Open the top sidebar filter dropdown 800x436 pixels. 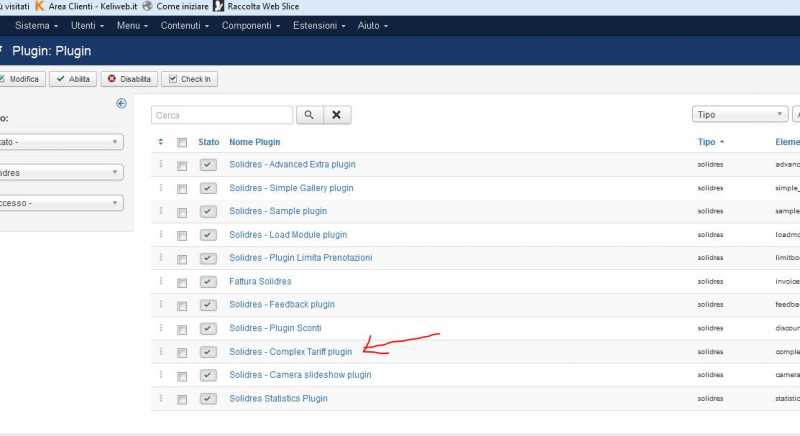[x=60, y=142]
